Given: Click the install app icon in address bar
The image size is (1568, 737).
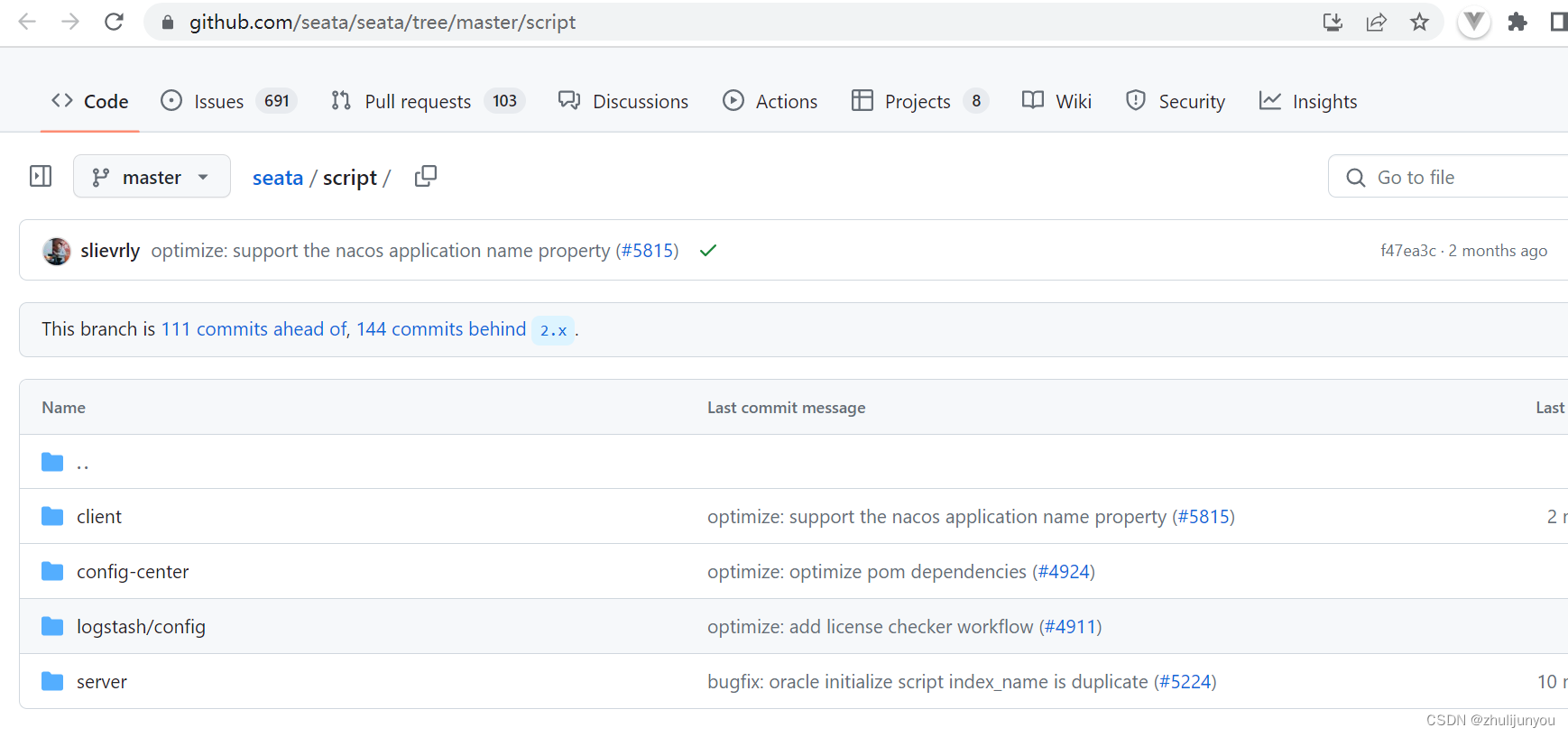Looking at the screenshot, I should [x=1333, y=22].
